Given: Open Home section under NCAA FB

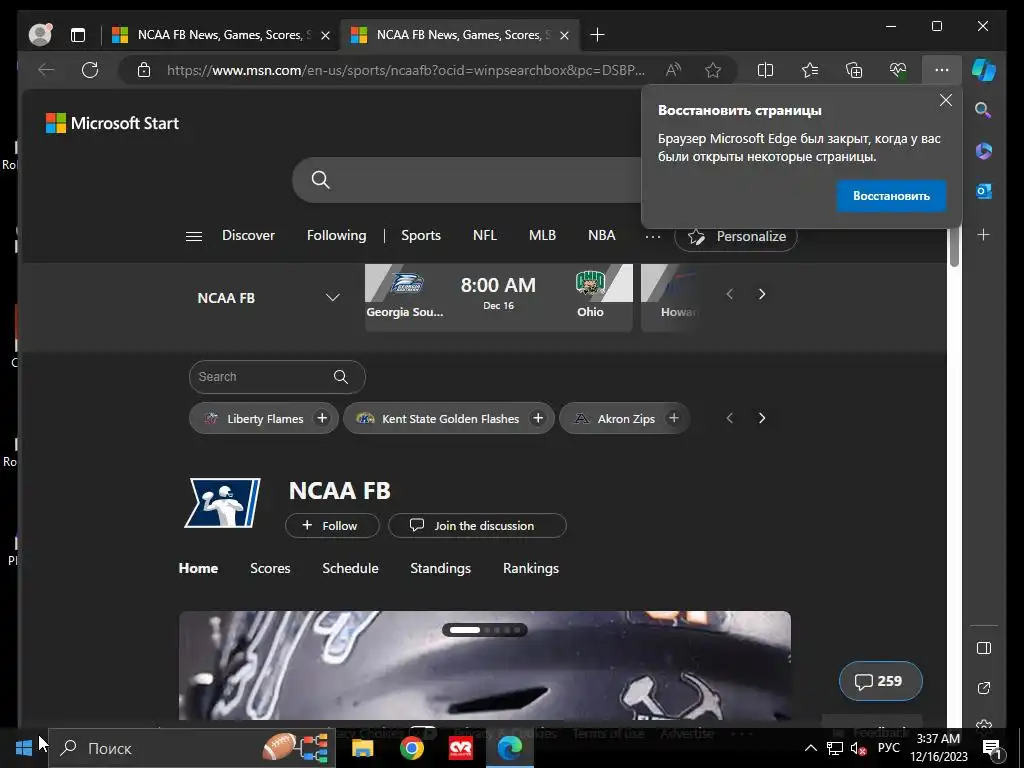Looking at the screenshot, I should click(198, 568).
